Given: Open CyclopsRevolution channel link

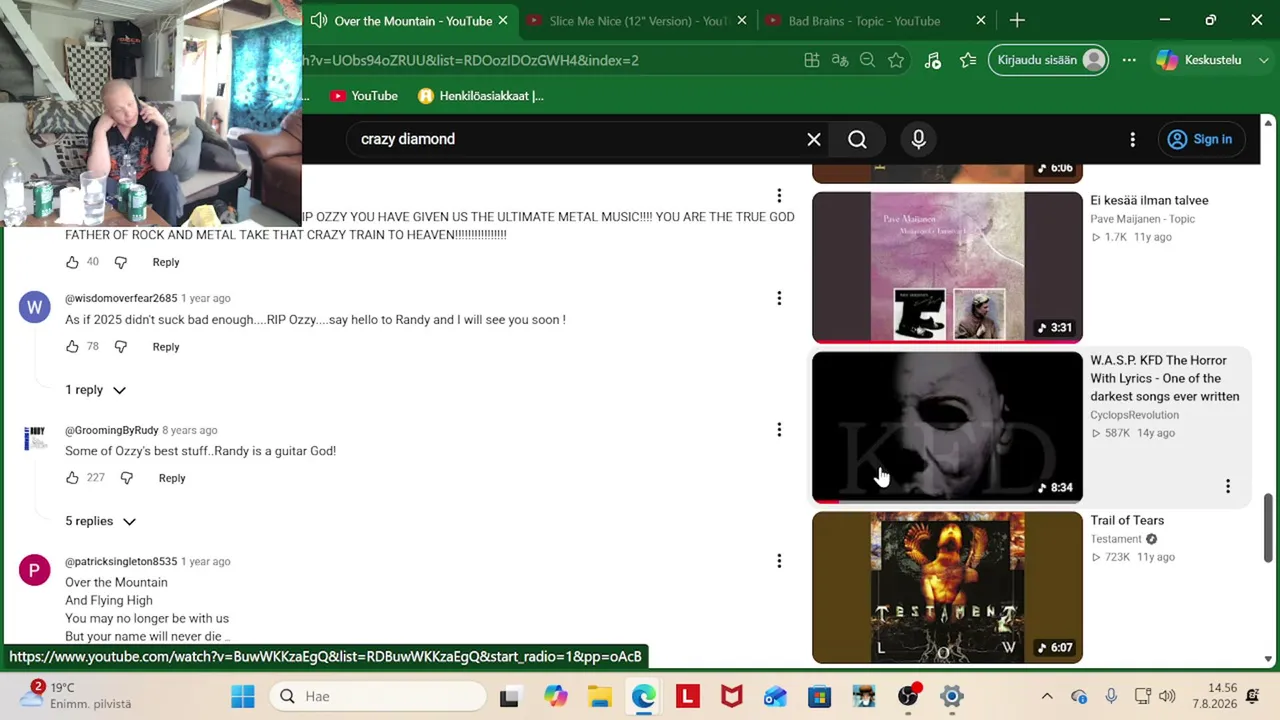Looking at the screenshot, I should (1134, 415).
